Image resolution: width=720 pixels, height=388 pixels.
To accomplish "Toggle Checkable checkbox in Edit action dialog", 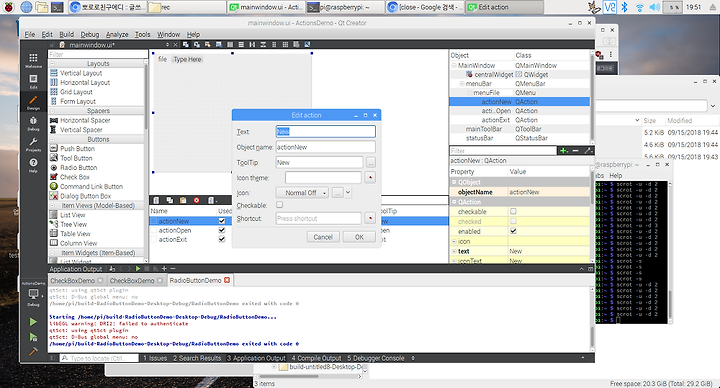I will (280, 205).
